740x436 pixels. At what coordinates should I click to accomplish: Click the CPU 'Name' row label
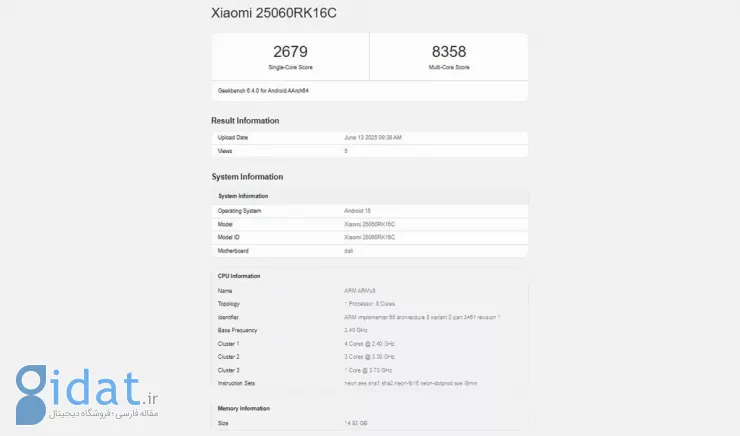point(225,291)
